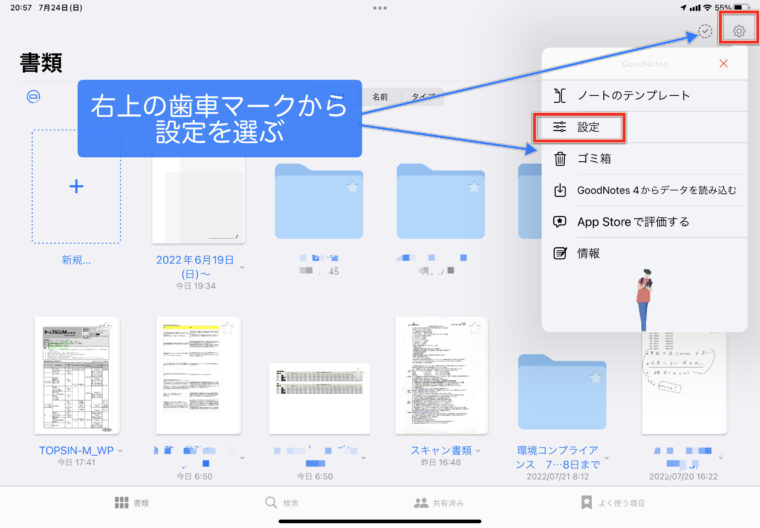
Task: Tap the blue list view icon
Action: pos(33,96)
